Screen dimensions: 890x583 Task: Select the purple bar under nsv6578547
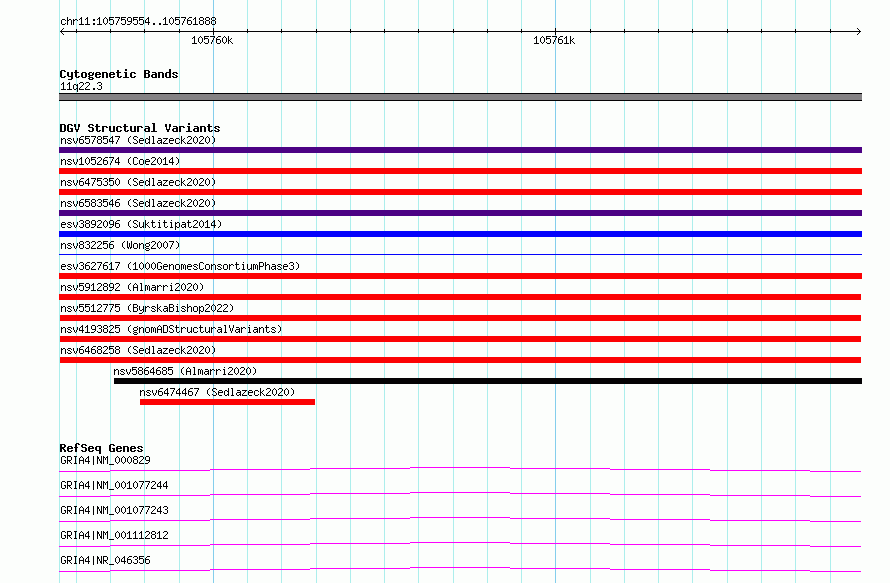coord(460,150)
